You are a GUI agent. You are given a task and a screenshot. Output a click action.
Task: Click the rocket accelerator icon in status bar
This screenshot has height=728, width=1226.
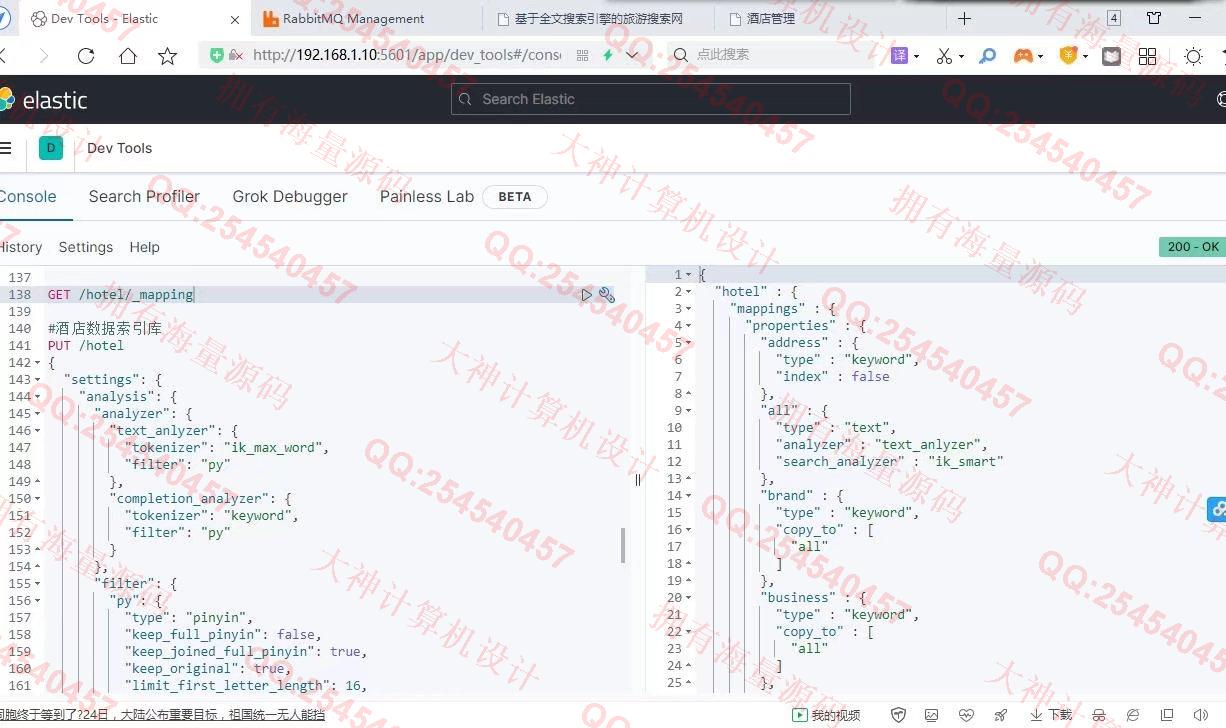[1000, 715]
